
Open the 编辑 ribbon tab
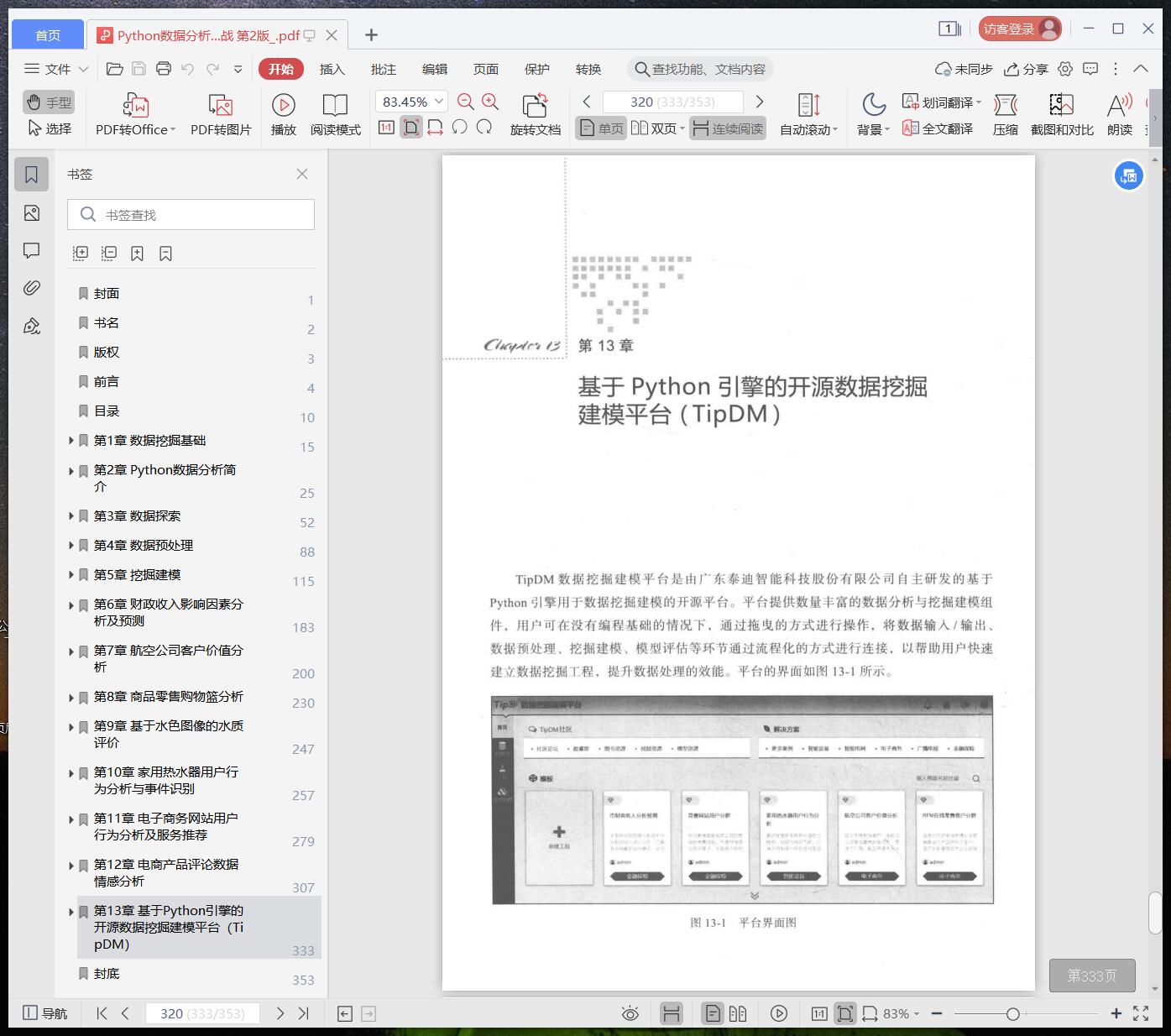coord(435,69)
